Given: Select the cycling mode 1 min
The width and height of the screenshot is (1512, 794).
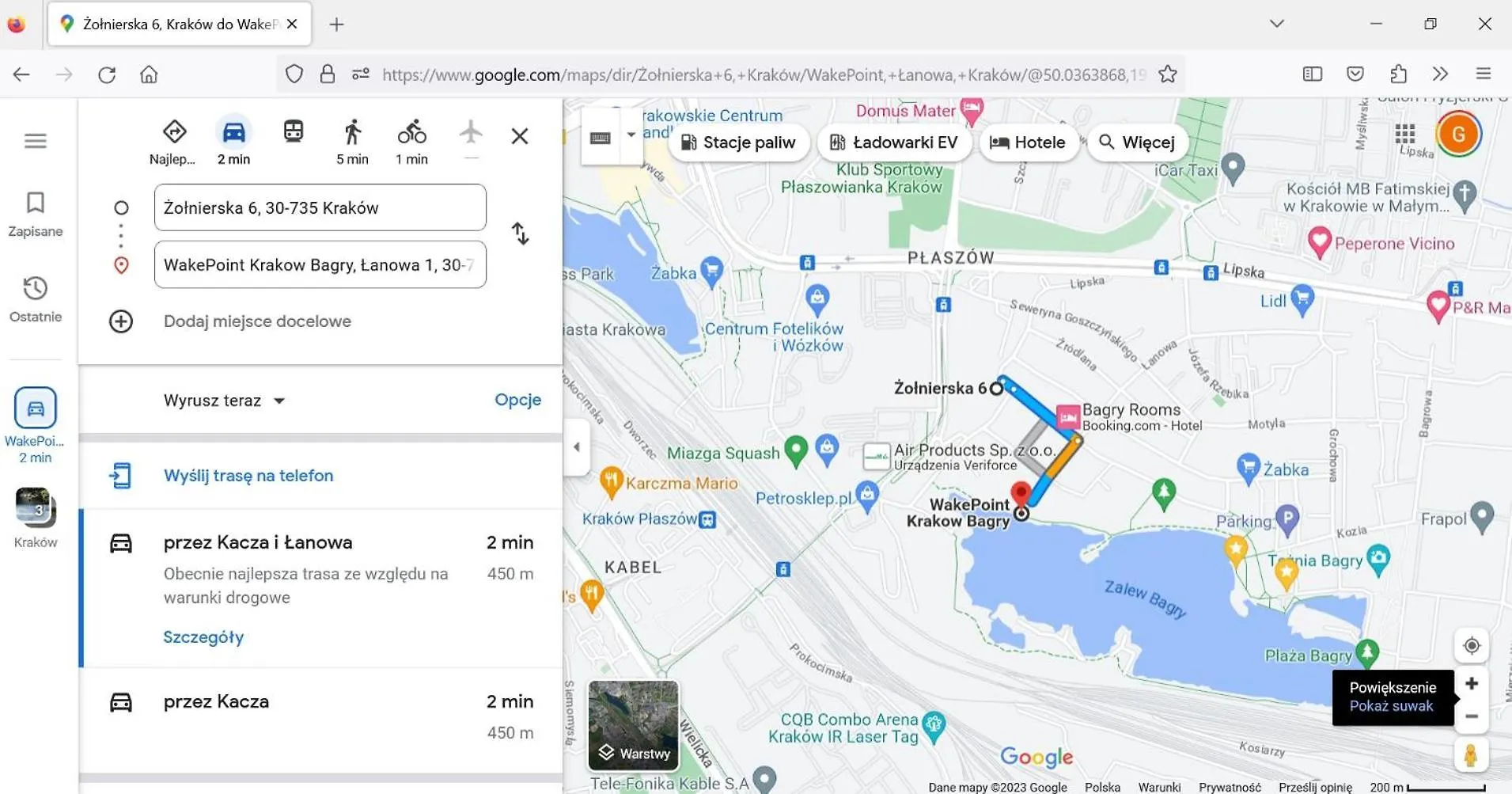Looking at the screenshot, I should coord(411,142).
